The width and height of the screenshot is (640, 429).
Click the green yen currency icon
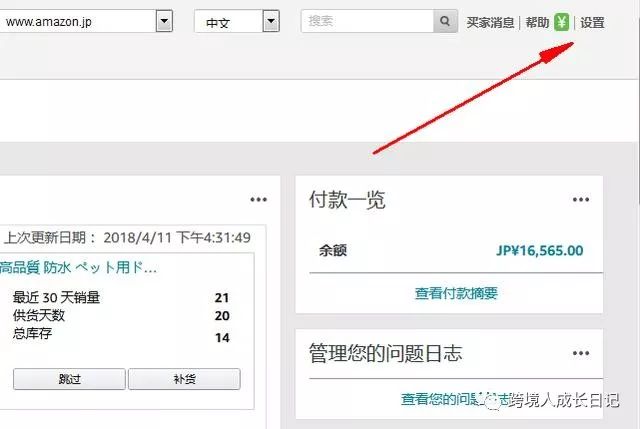562,22
